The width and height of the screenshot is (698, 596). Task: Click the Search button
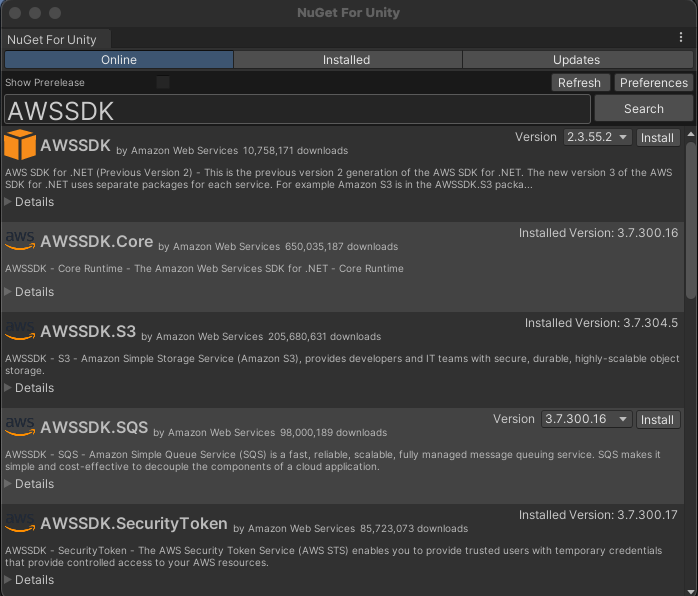[x=643, y=109]
